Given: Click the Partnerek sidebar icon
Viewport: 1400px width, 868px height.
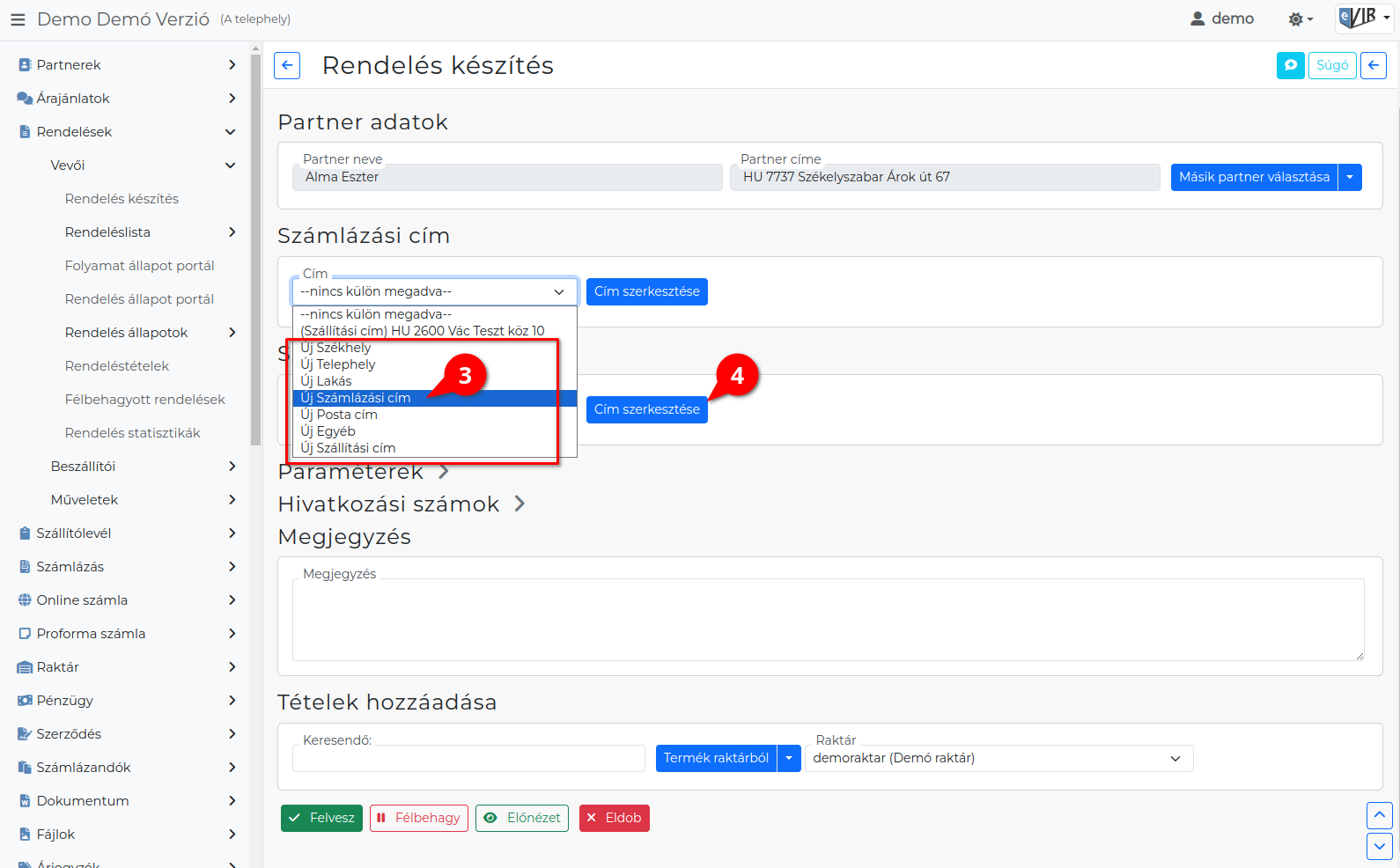Looking at the screenshot, I should (x=25, y=65).
